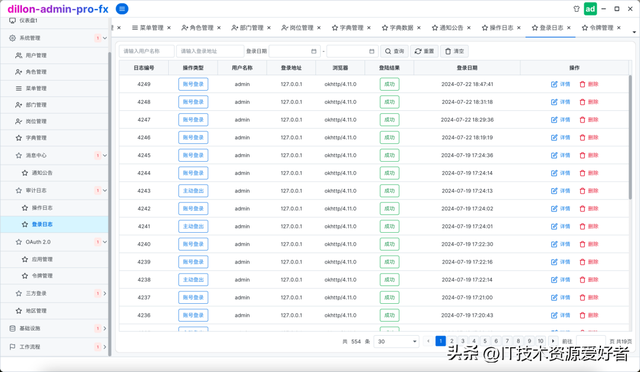
Task: Click the 工作流程 flag icon in sidebar
Action: [12, 347]
